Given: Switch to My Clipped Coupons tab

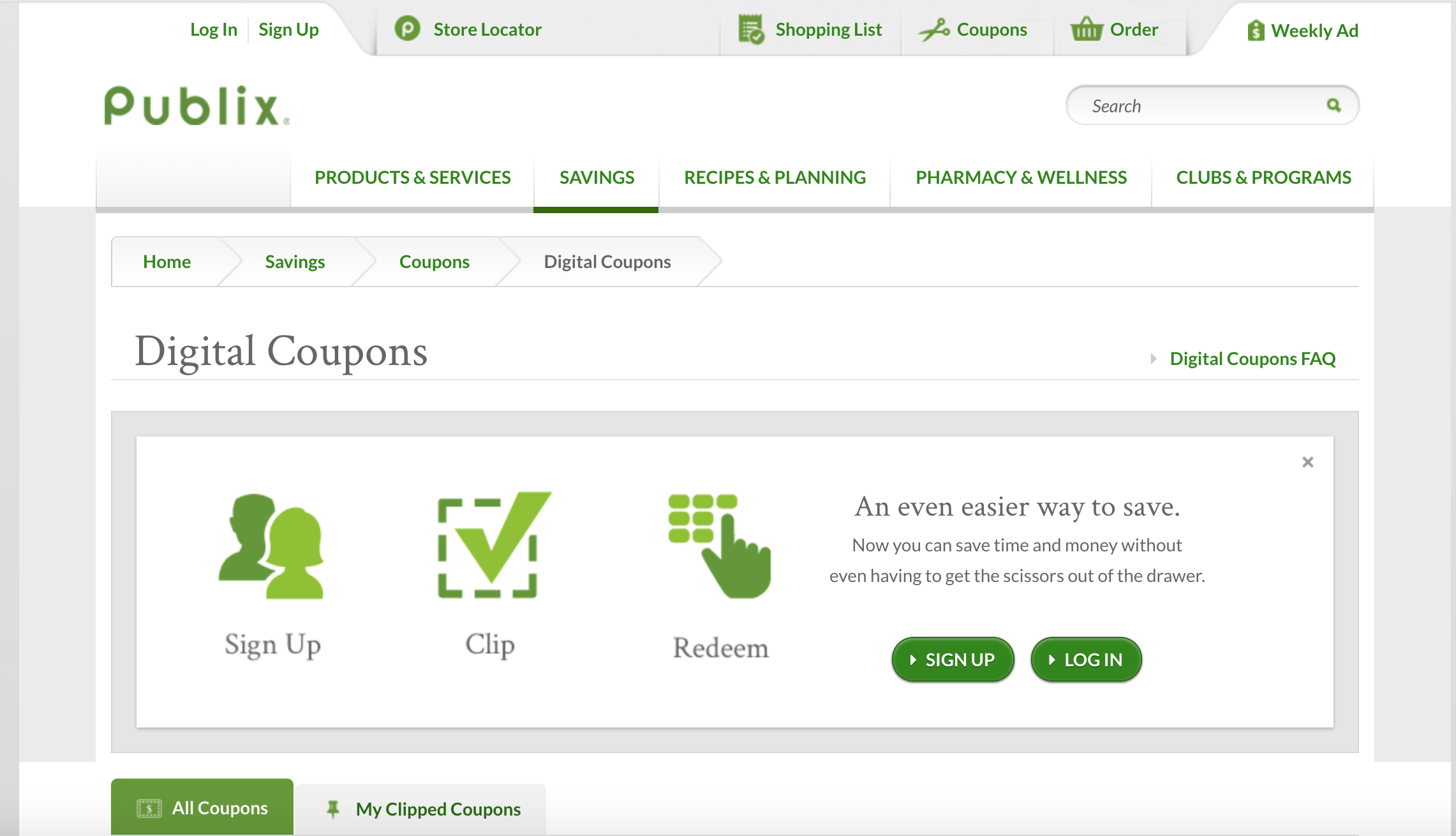Looking at the screenshot, I should tap(438, 809).
